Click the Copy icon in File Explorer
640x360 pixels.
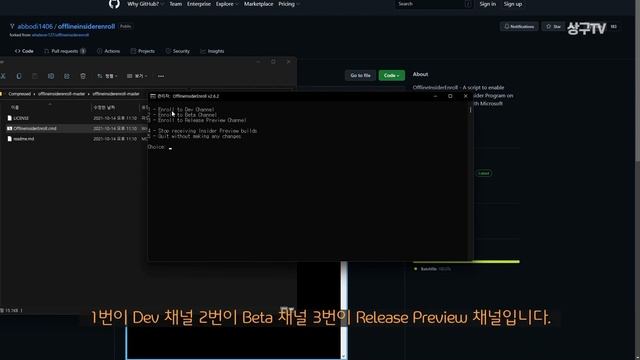point(19,76)
